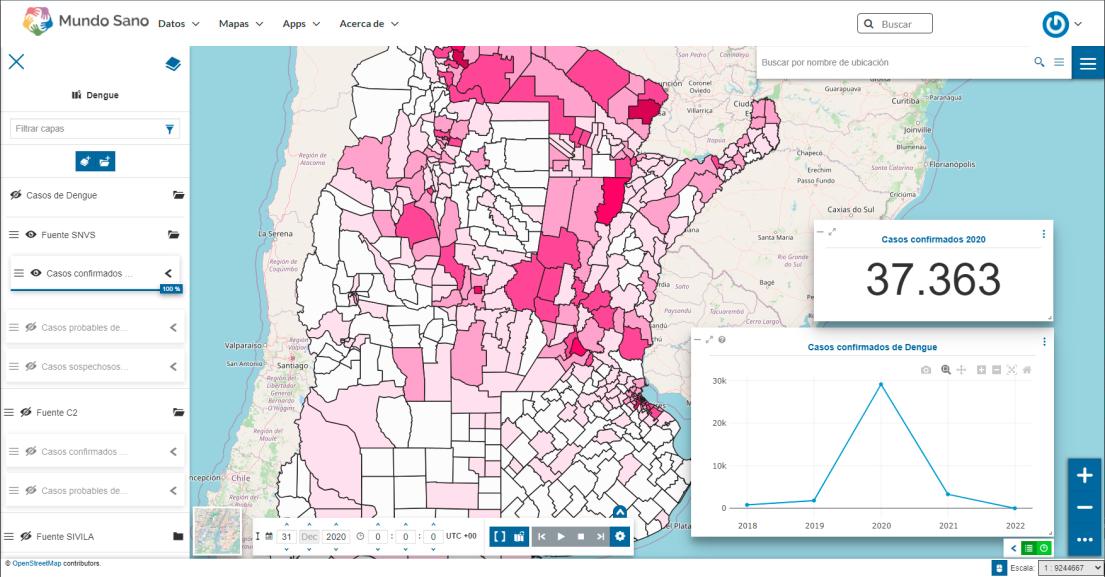
Task: Hide the Fuente SNVS layer group
Action: click(31, 235)
